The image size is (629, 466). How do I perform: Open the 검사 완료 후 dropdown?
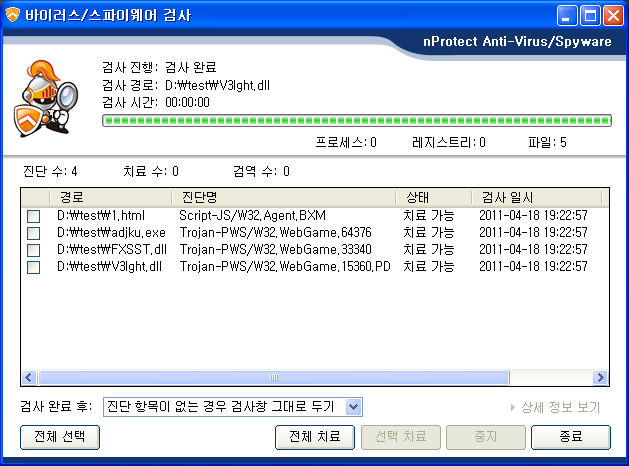[353, 406]
